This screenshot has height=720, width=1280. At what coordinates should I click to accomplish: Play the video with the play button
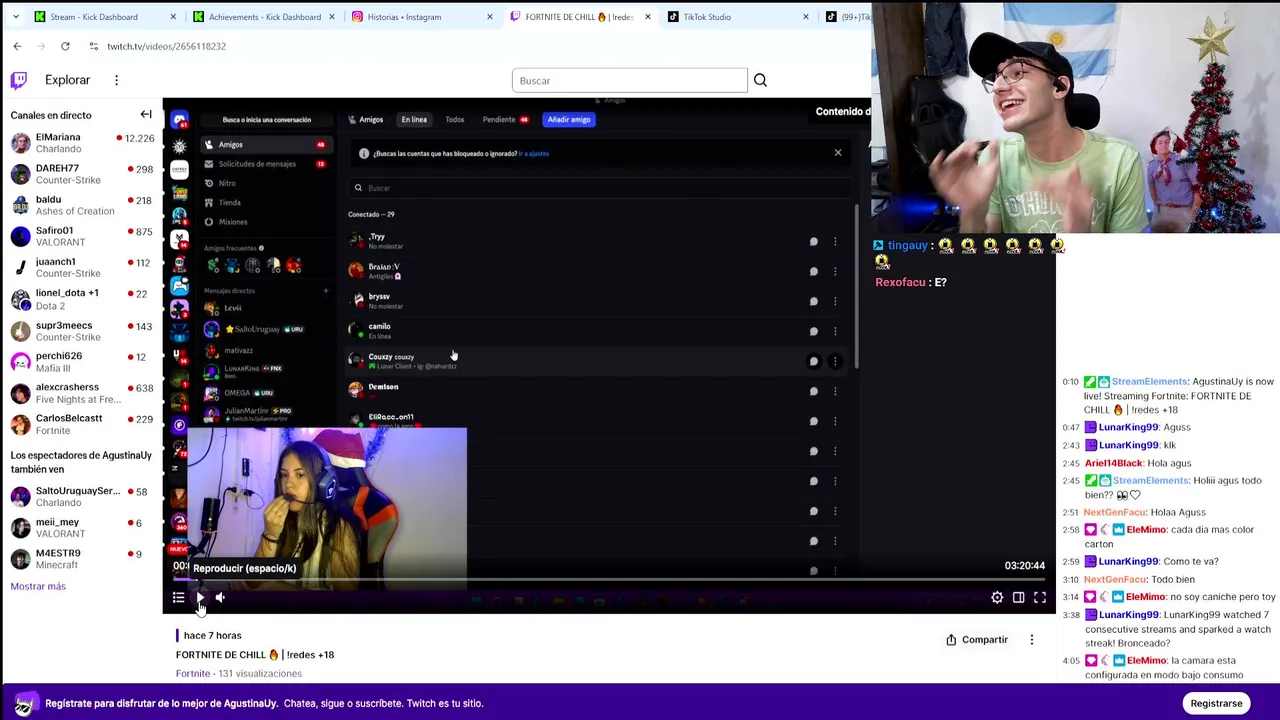199,598
